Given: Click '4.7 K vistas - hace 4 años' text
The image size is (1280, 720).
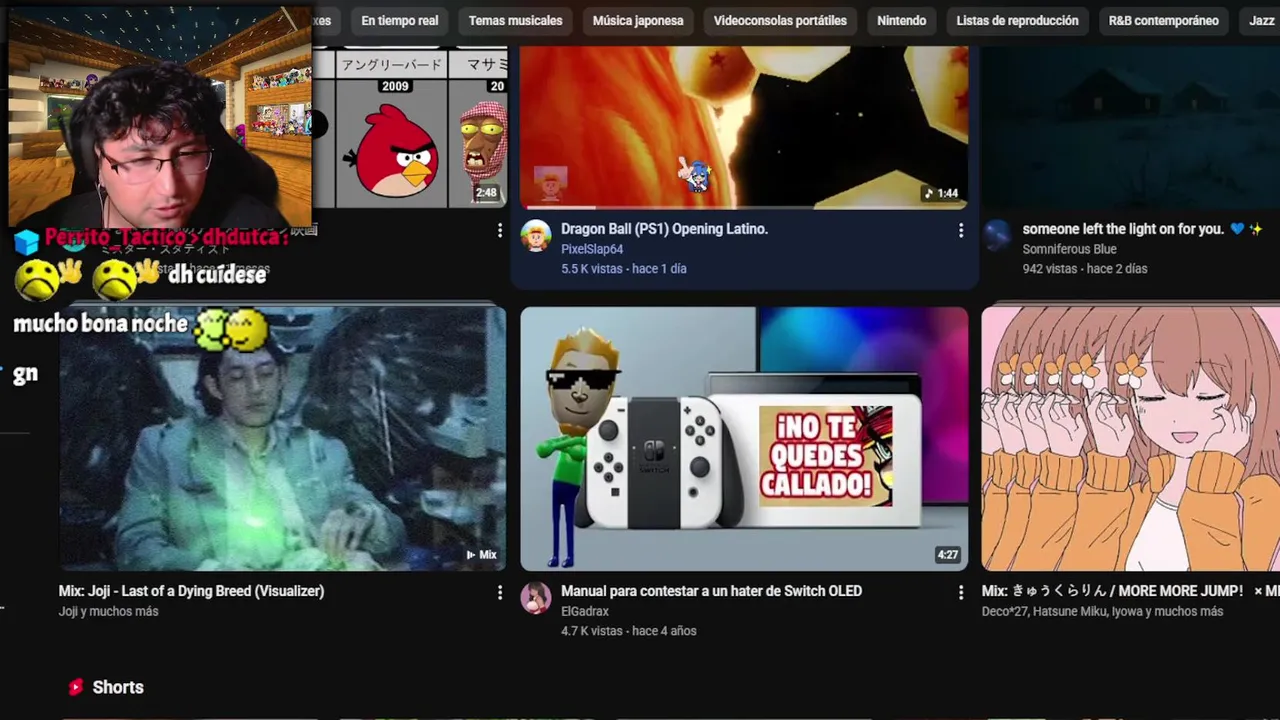Looking at the screenshot, I should click(x=629, y=631).
